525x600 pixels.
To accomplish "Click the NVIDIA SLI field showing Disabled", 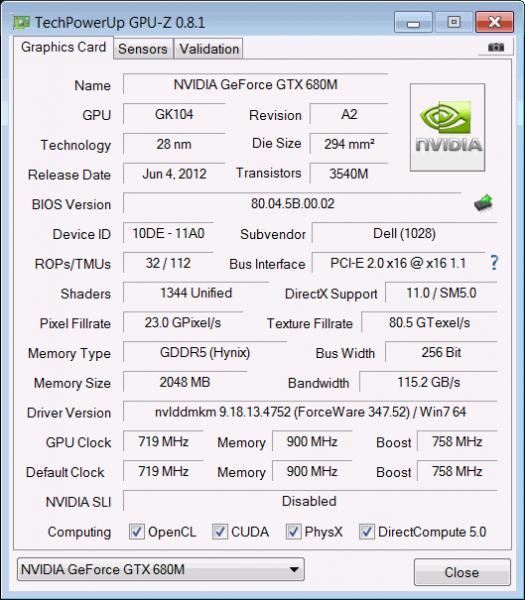I will (310, 501).
